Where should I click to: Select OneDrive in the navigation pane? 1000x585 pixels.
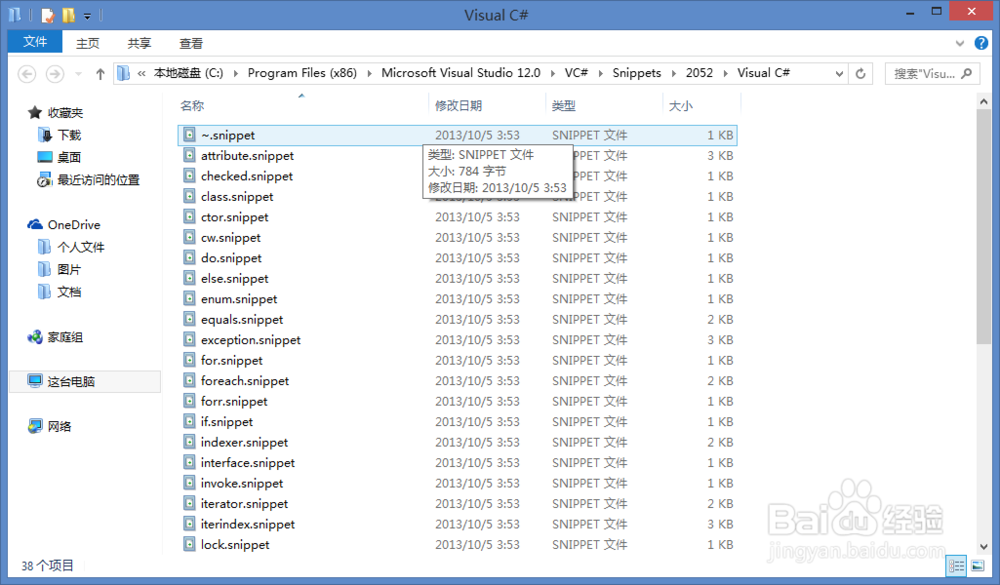pyautogui.click(x=74, y=225)
